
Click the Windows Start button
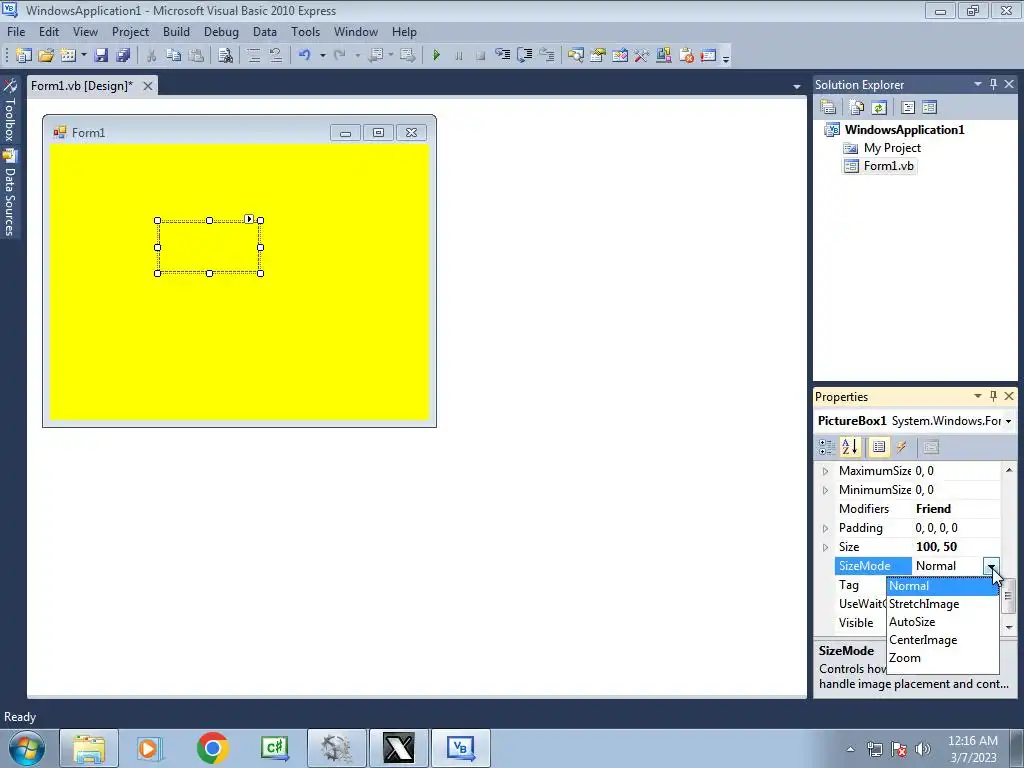pyautogui.click(x=25, y=748)
